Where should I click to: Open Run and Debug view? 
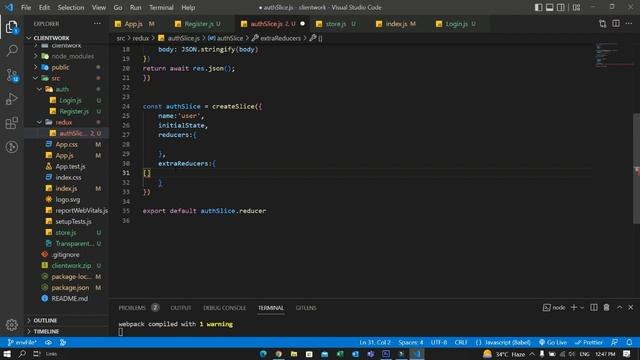12,99
